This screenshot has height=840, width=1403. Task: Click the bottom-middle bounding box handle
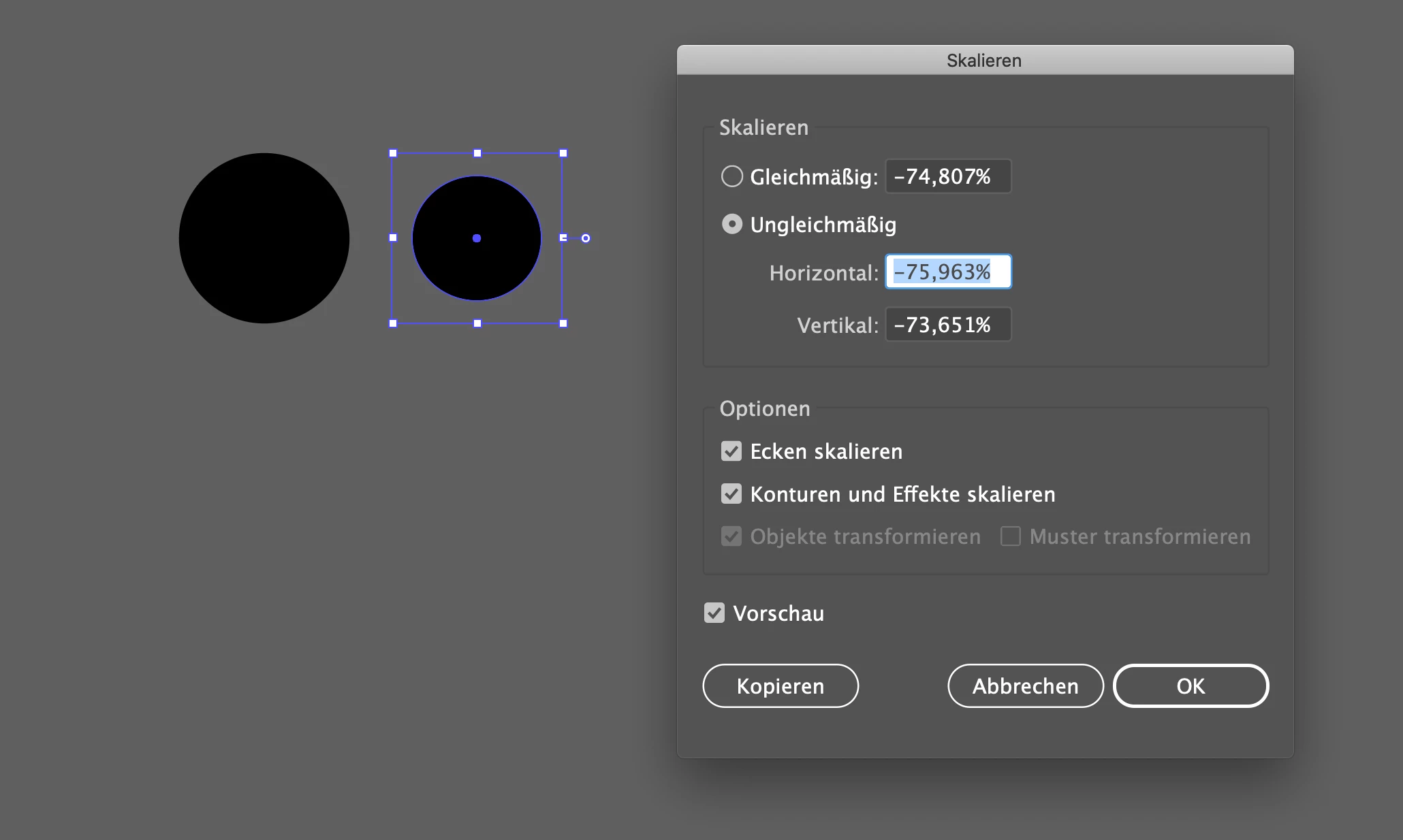(x=477, y=323)
